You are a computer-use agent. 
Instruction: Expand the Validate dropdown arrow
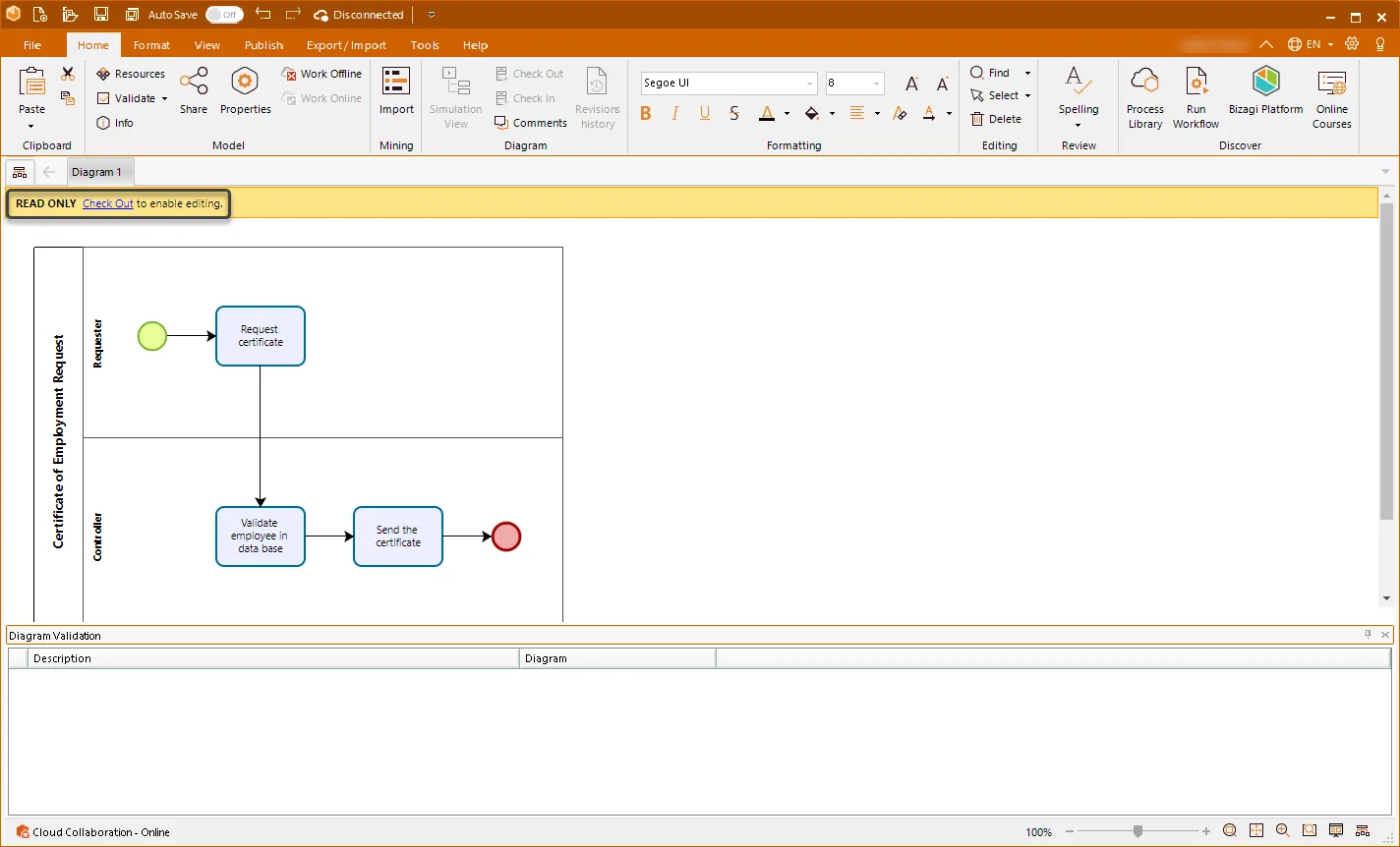point(164,98)
